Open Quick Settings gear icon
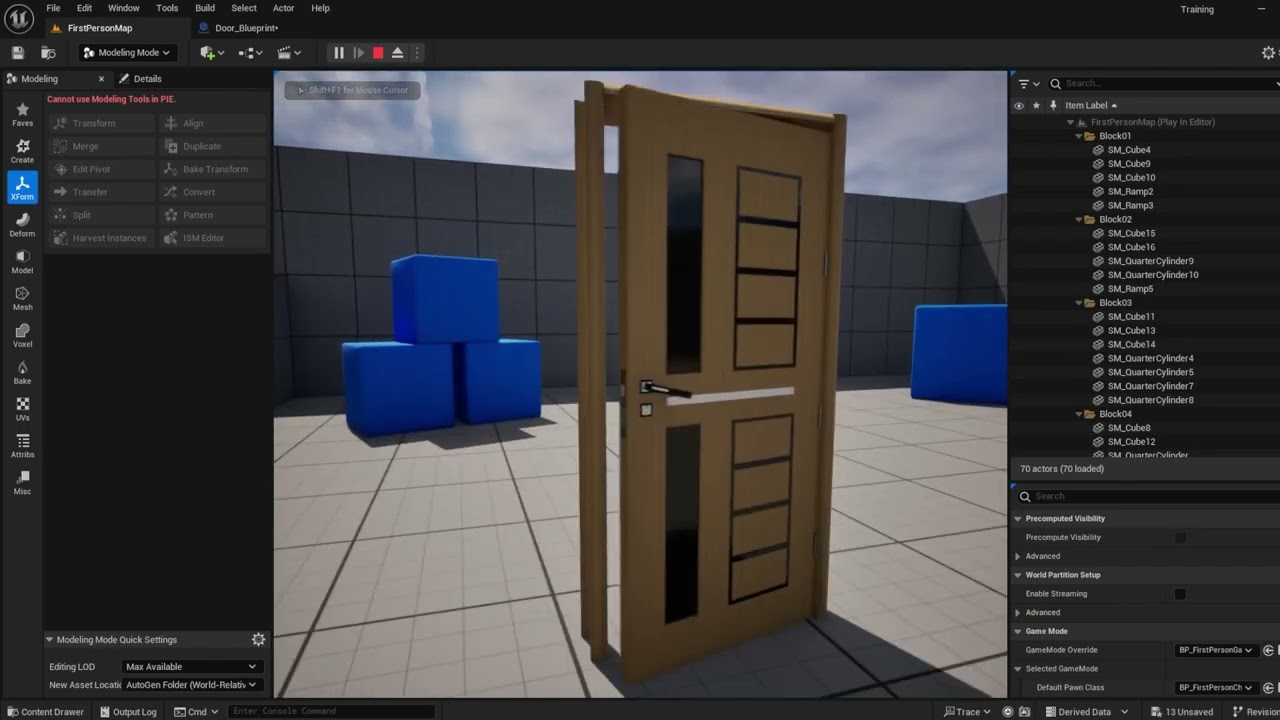1280x720 pixels. click(x=258, y=640)
